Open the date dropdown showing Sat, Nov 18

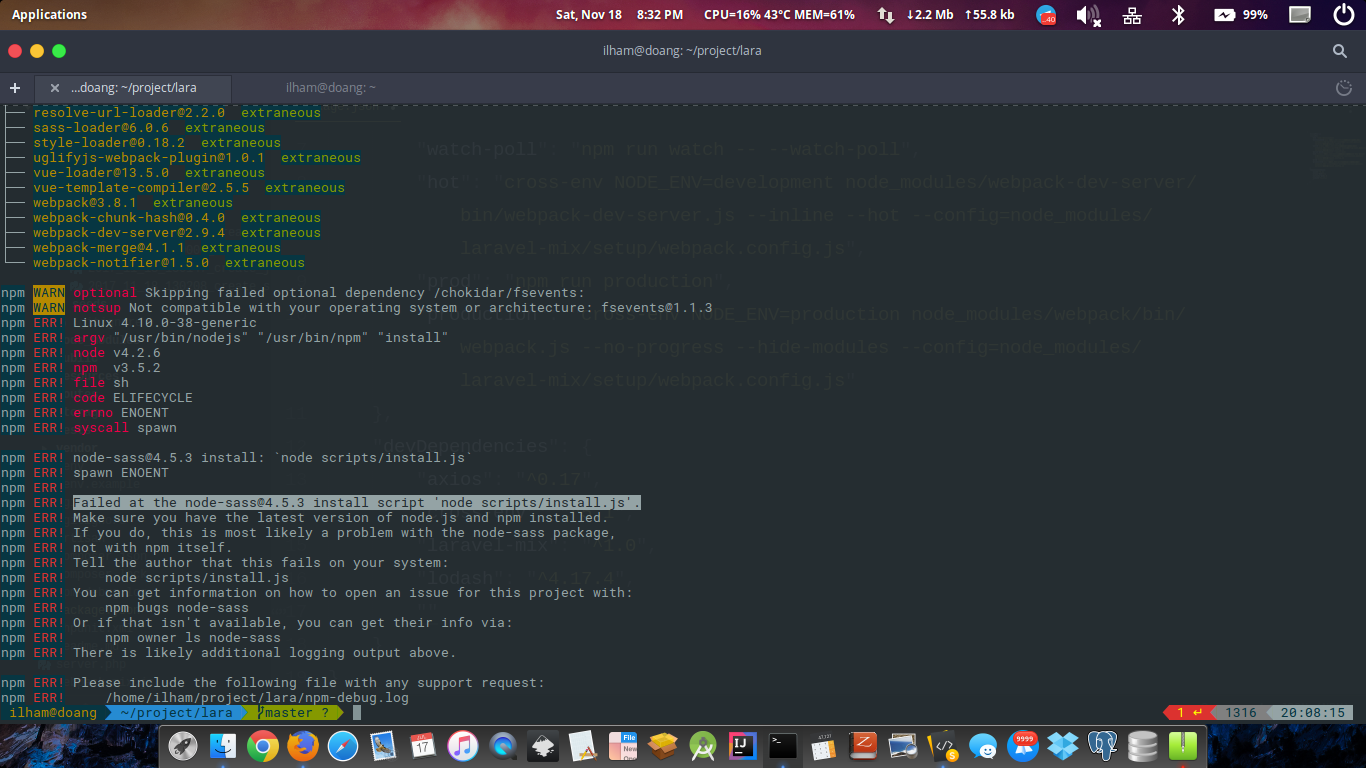click(588, 14)
